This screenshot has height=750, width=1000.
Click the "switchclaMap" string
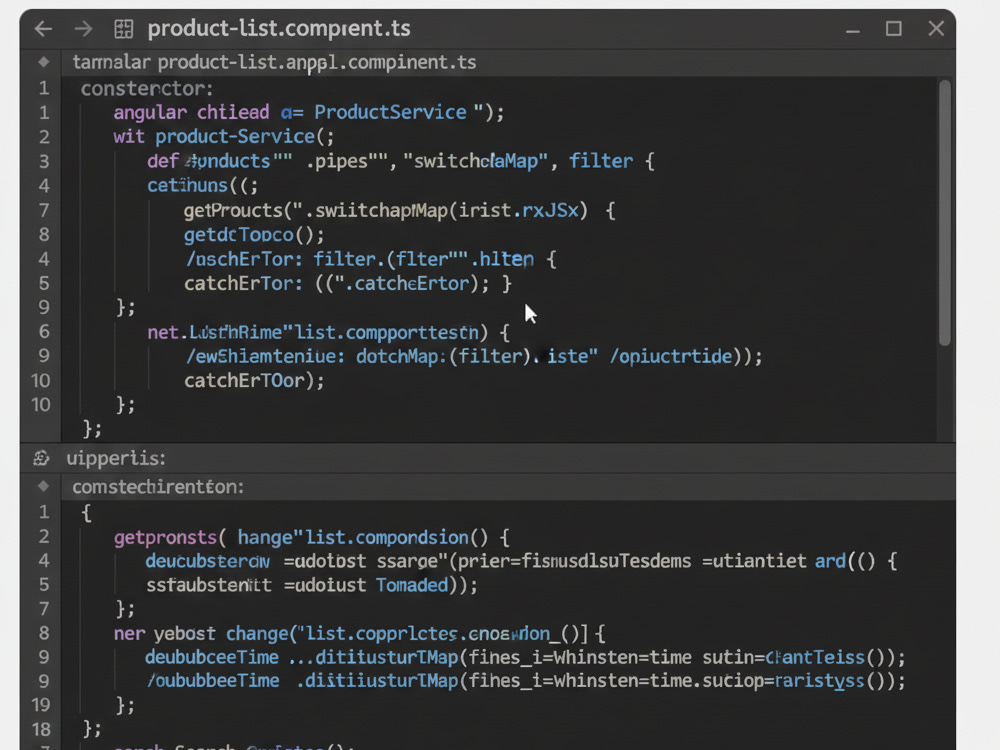(x=475, y=161)
